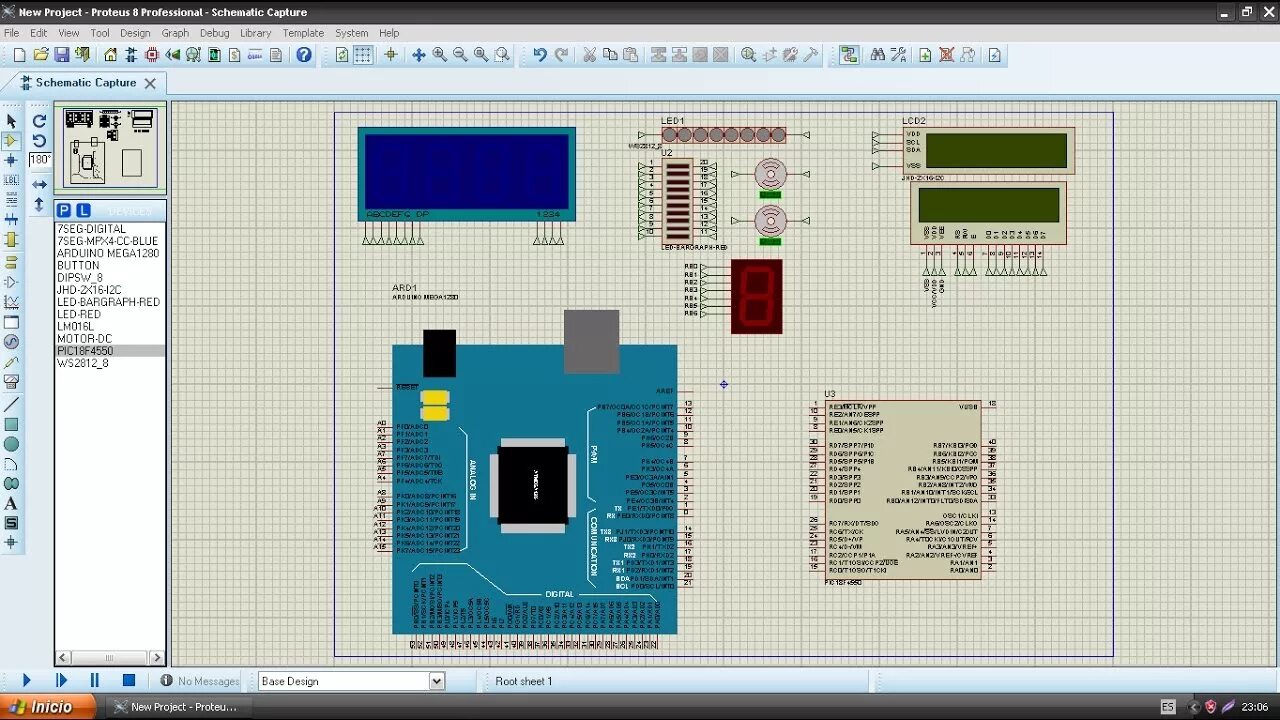
Task: Click the X-Mirror horizontal flip icon
Action: (x=39, y=184)
